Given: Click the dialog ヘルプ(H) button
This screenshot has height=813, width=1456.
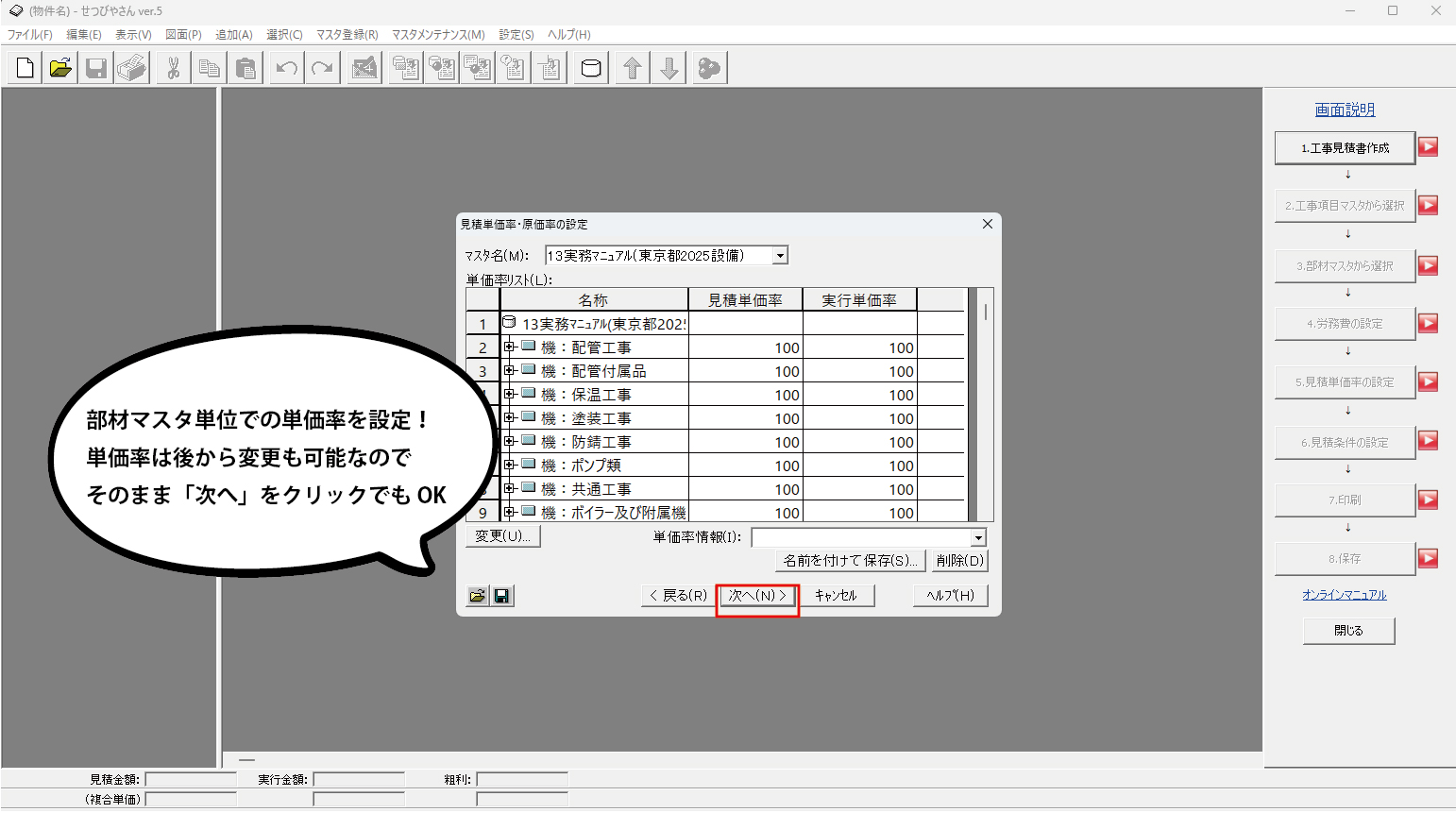Looking at the screenshot, I should coord(951,596).
